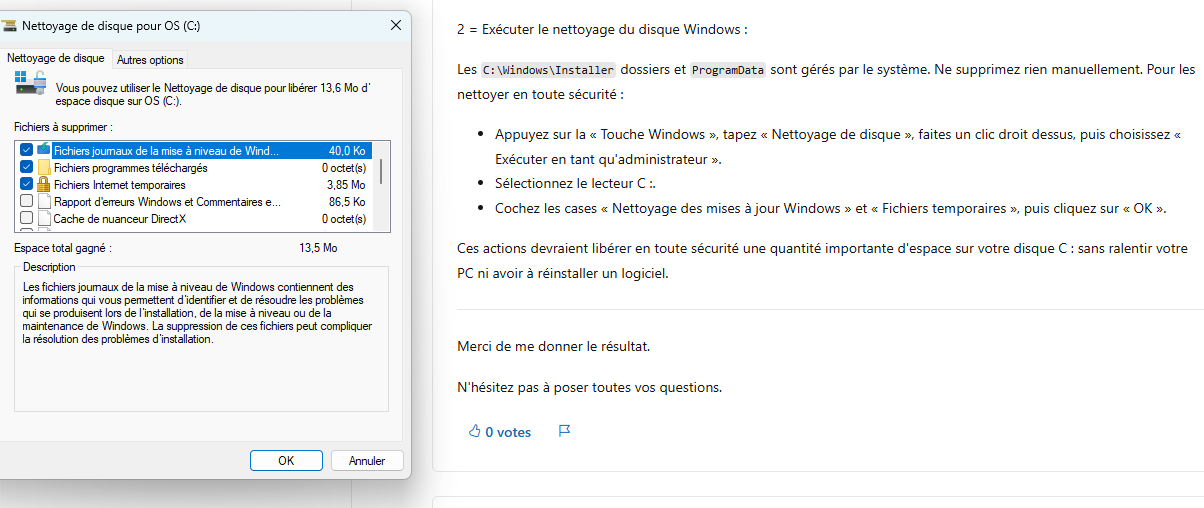
Task: Click the Fichiers à supprimer label
Action: point(63,128)
